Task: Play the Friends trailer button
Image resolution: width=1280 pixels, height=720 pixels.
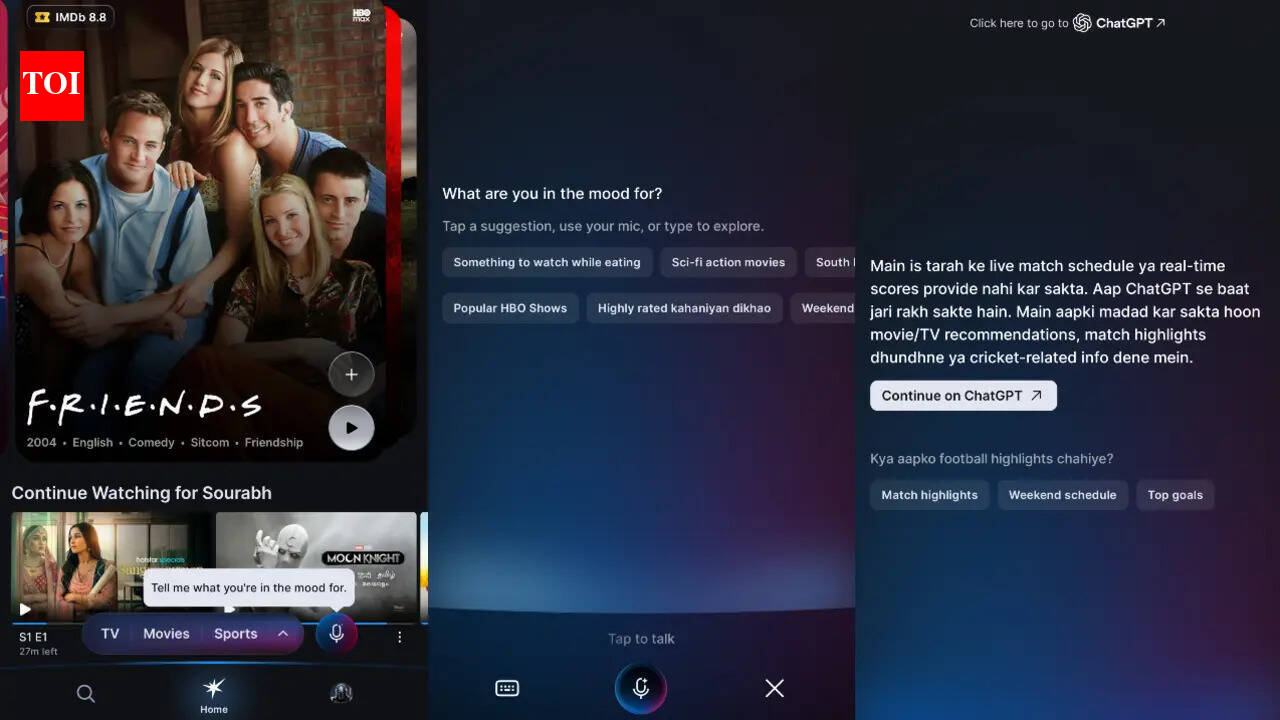Action: coord(351,428)
